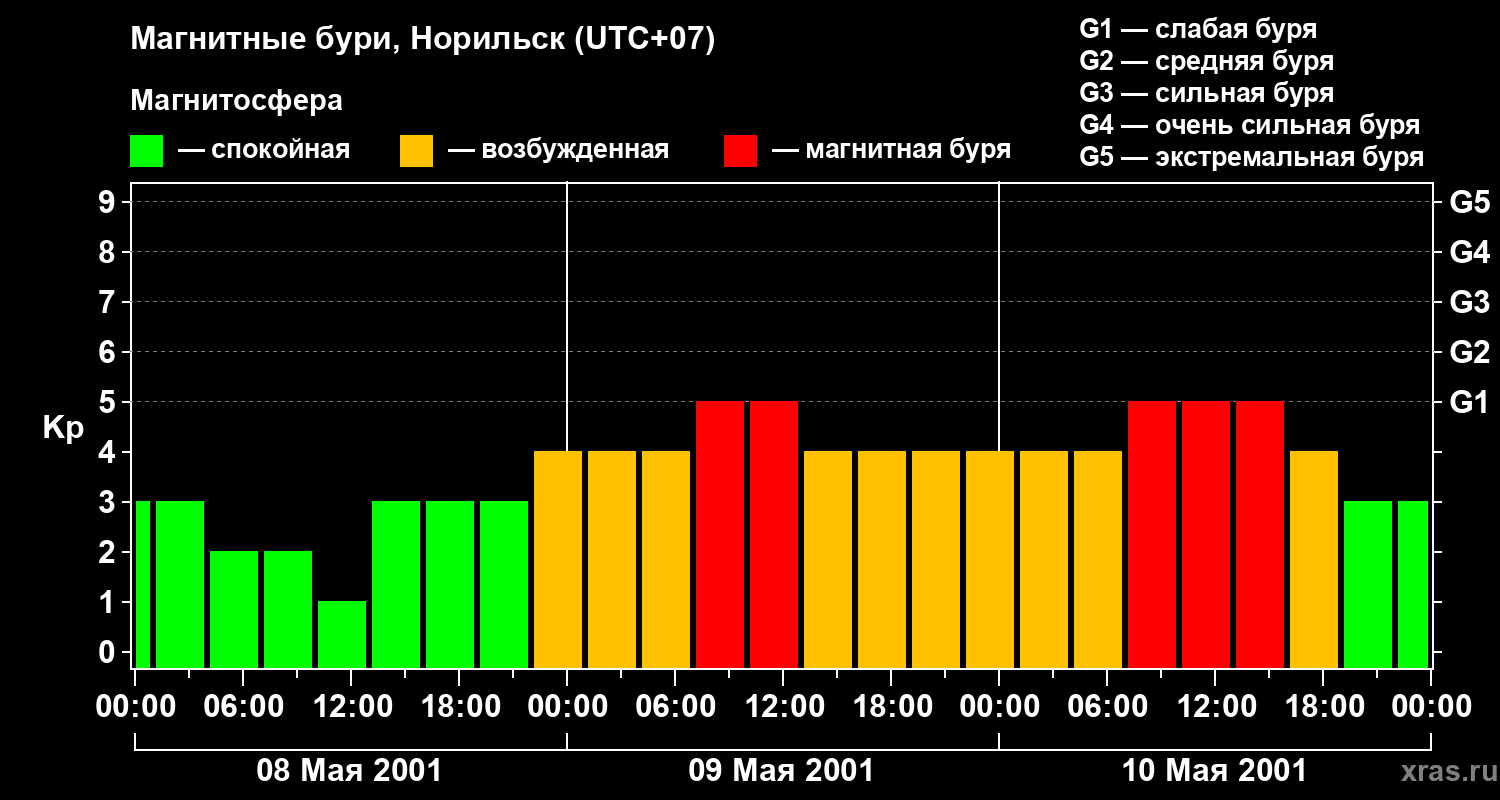Click the '12:00' time label under 08 May
The height and width of the screenshot is (800, 1500).
coord(351,707)
